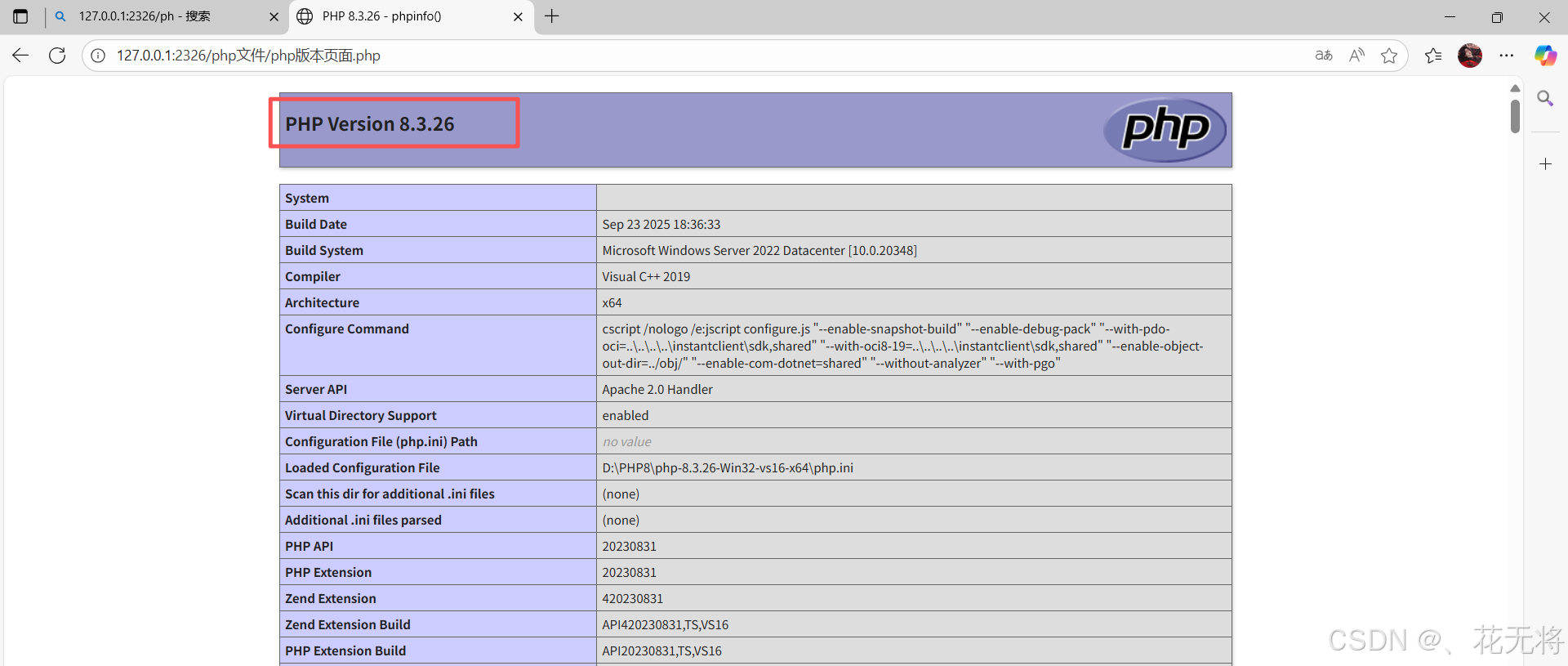
Task: Click the 'Virtual Directory Support' label
Action: coord(361,416)
